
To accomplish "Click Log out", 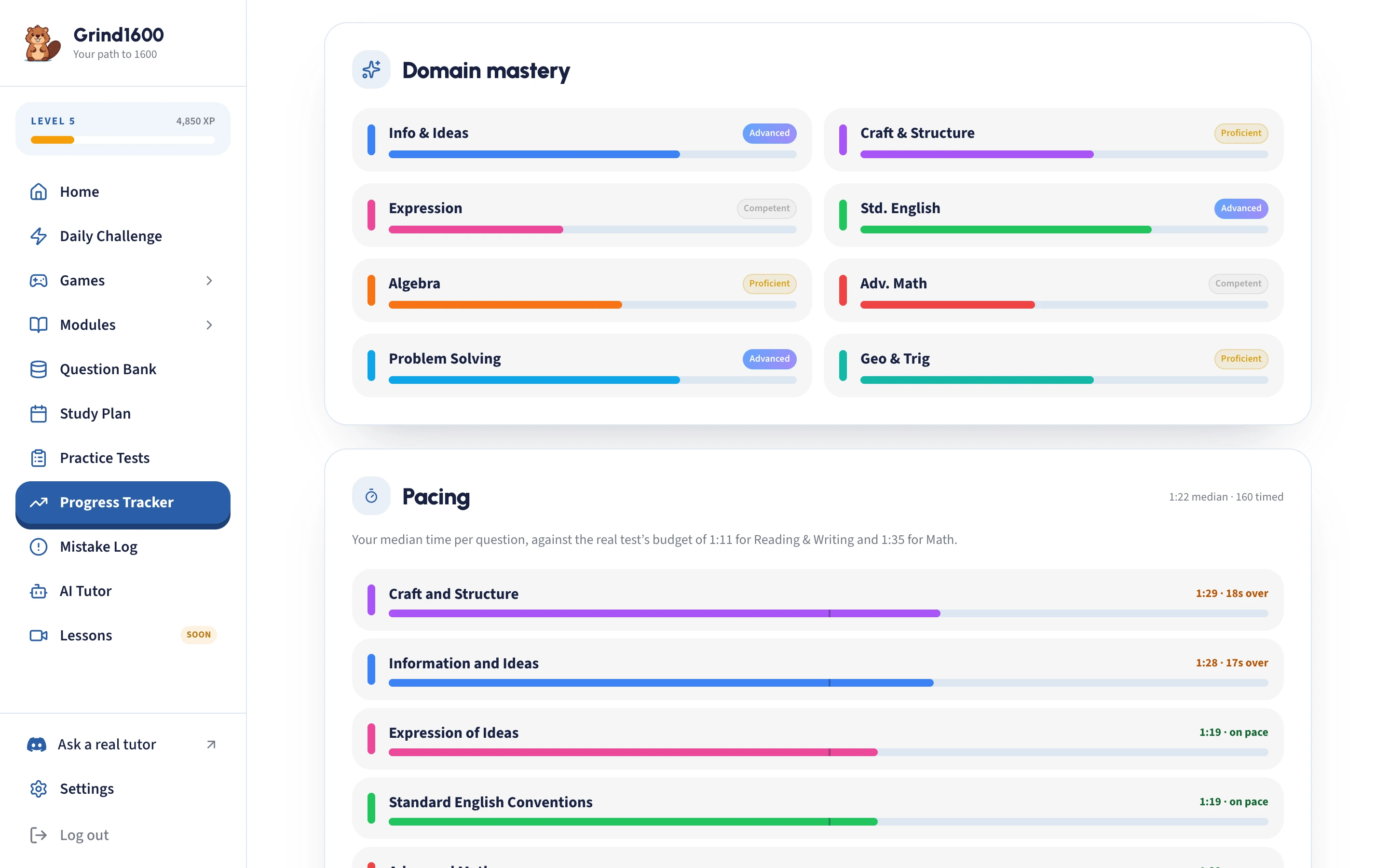I will (123, 835).
